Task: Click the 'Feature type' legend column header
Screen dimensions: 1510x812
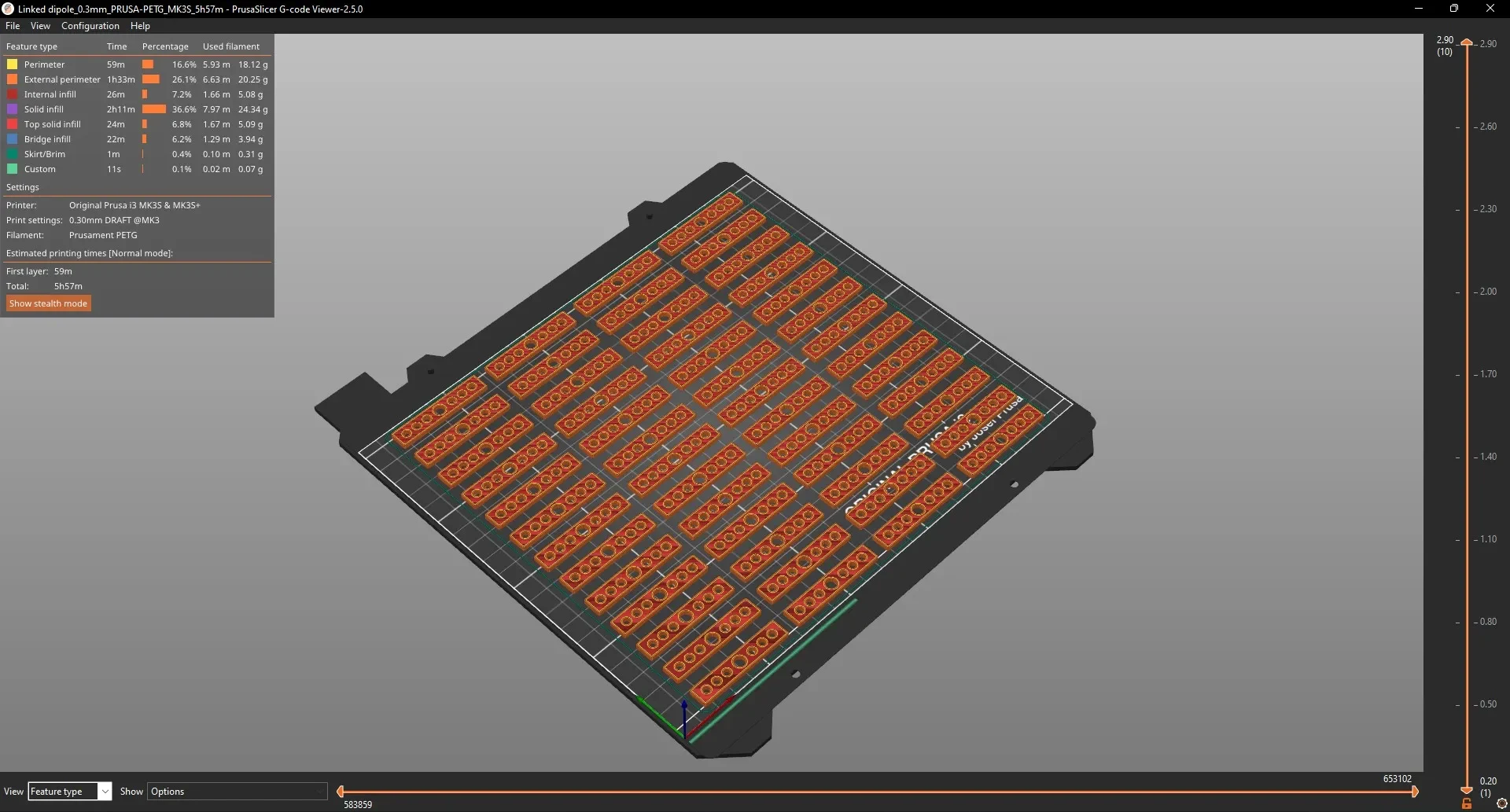Action: tap(31, 46)
